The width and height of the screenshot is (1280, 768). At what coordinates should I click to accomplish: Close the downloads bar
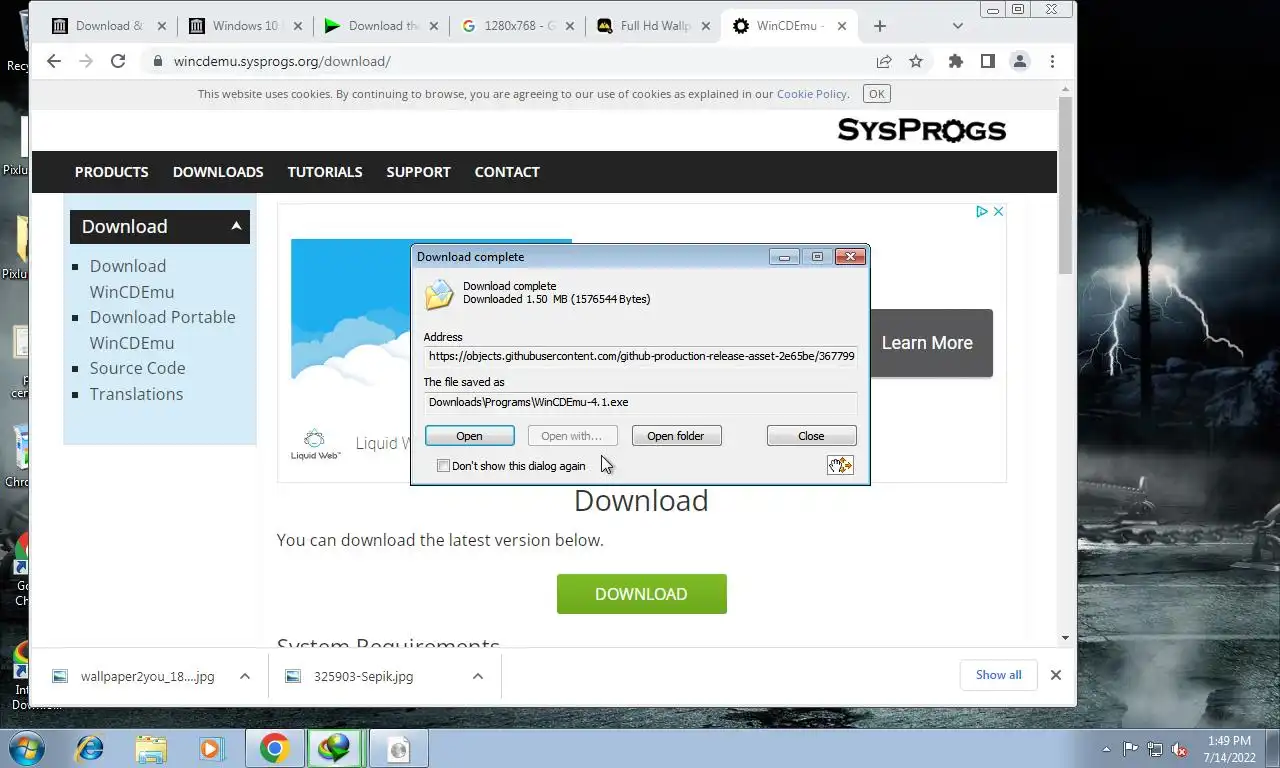click(1055, 675)
